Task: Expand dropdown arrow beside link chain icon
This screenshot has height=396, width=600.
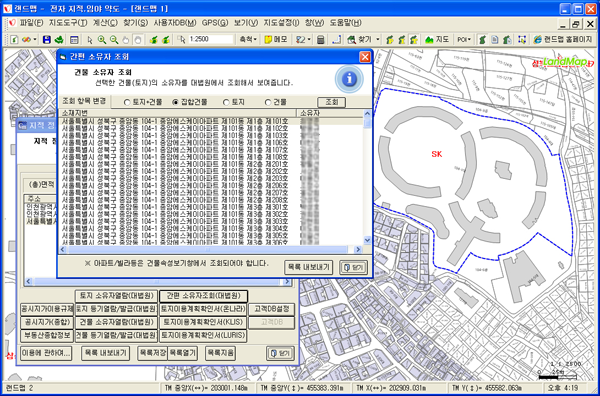Action: [x=35, y=39]
